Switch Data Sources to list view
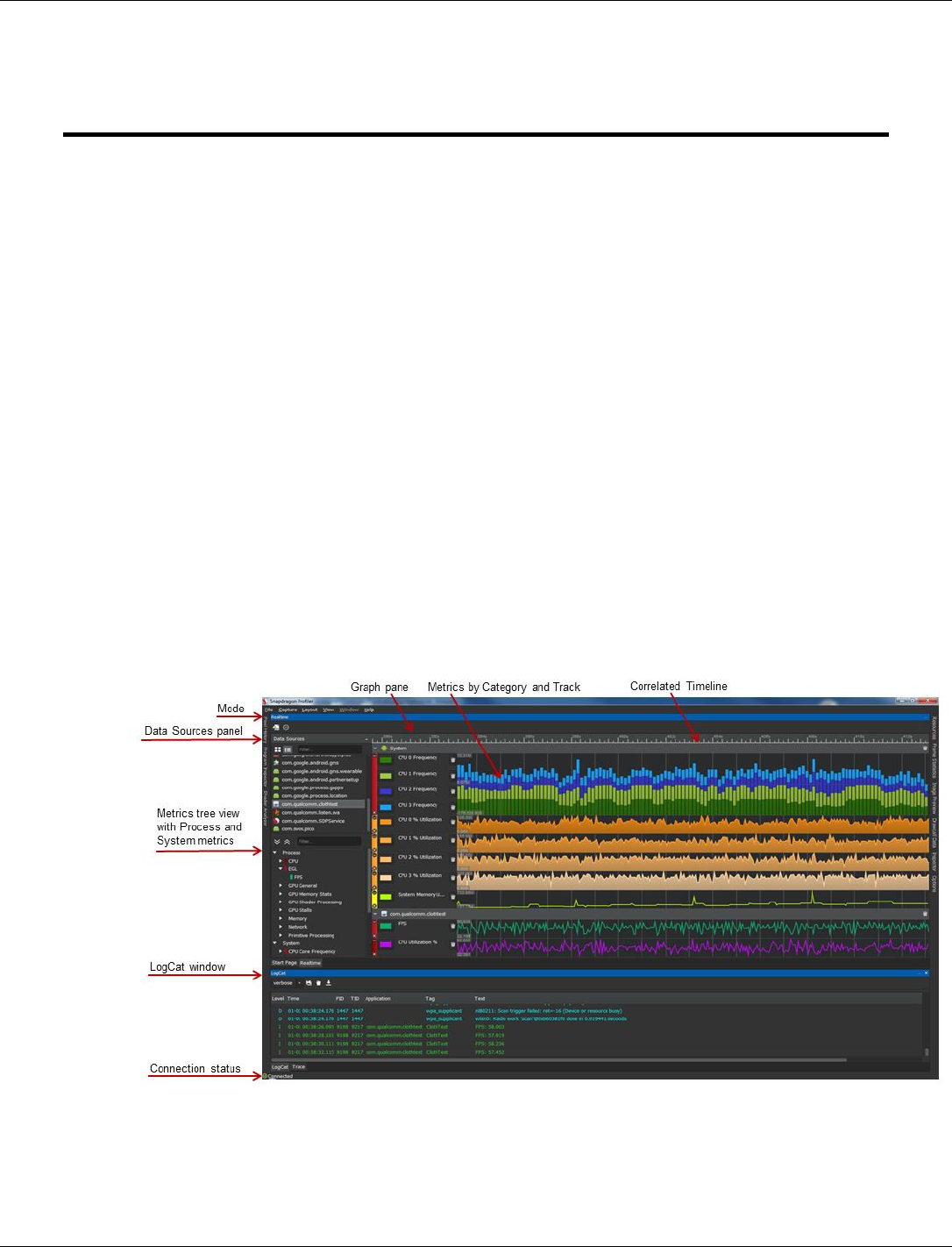This screenshot has width=952, height=1247. (x=288, y=749)
